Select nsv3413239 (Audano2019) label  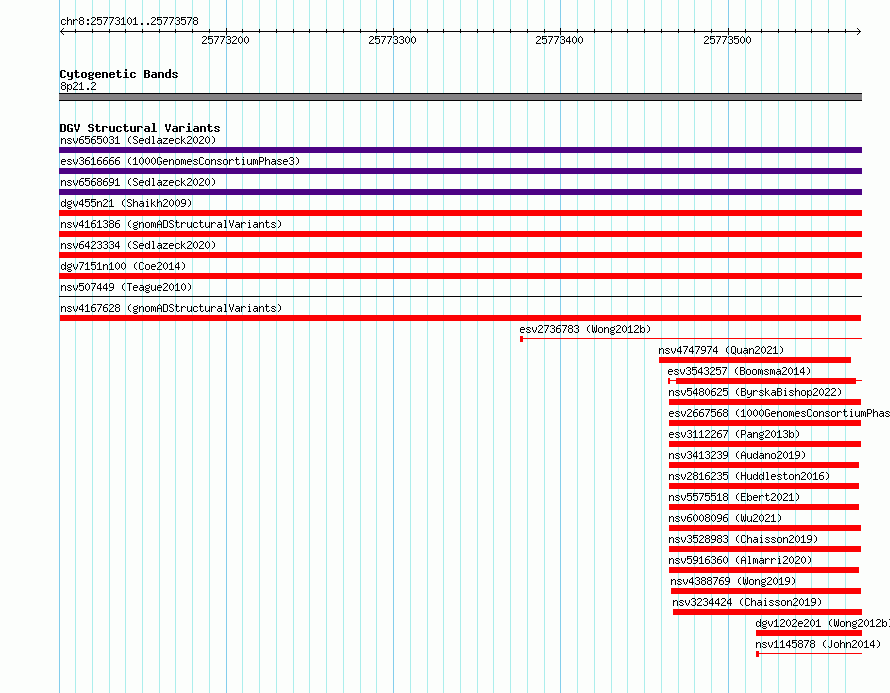click(x=737, y=455)
